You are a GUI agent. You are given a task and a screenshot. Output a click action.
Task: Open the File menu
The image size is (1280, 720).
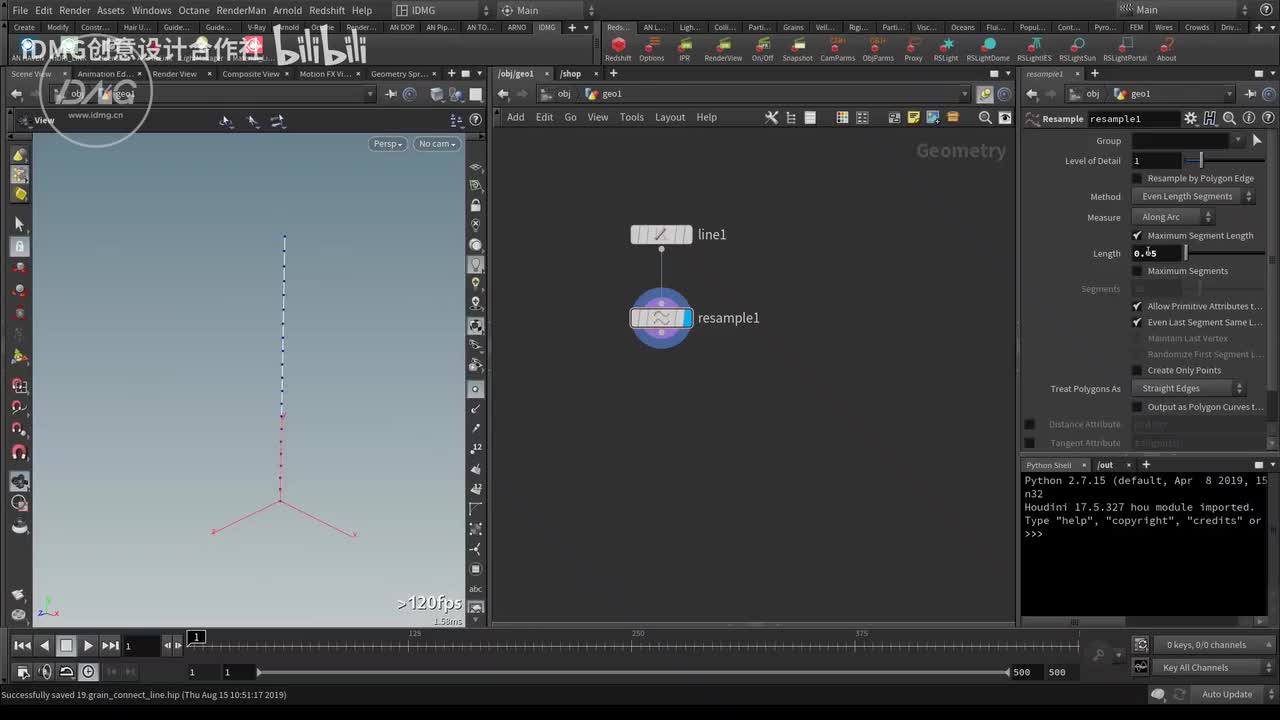(x=20, y=10)
